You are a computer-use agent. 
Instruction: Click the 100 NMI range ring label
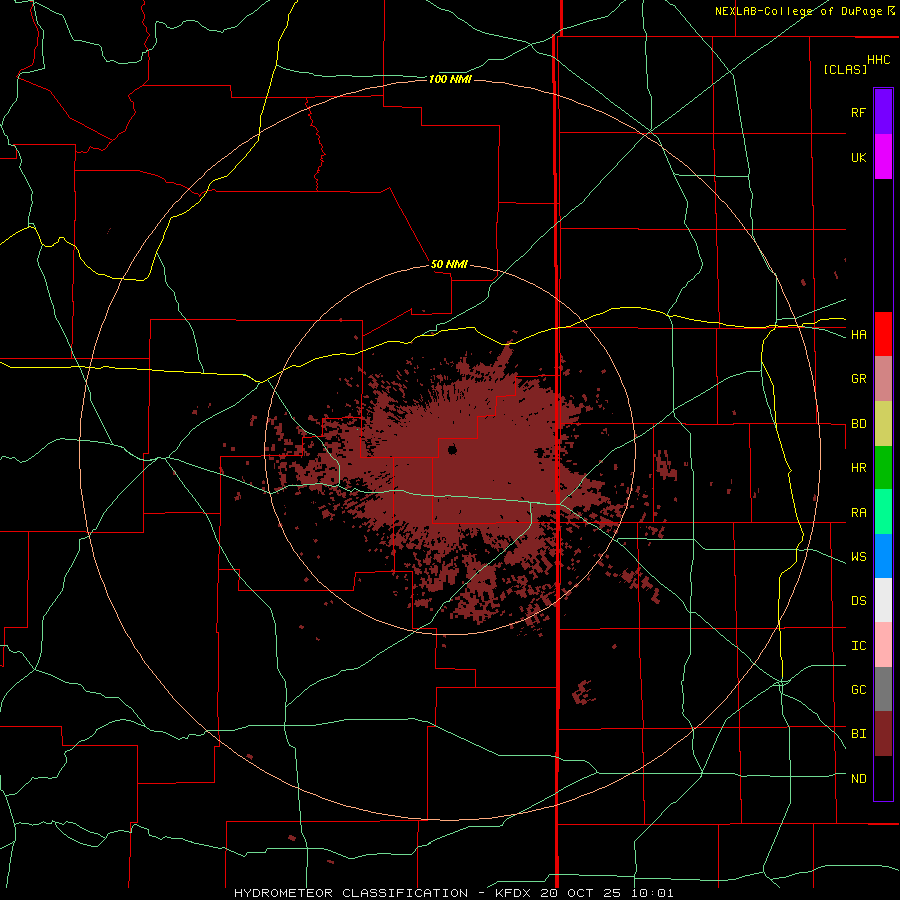[450, 79]
